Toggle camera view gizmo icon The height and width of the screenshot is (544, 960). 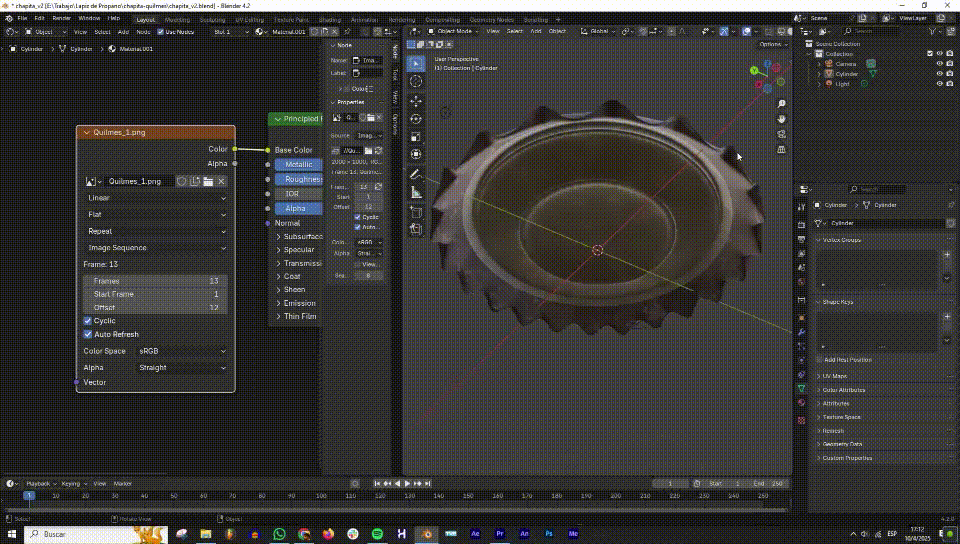781,134
